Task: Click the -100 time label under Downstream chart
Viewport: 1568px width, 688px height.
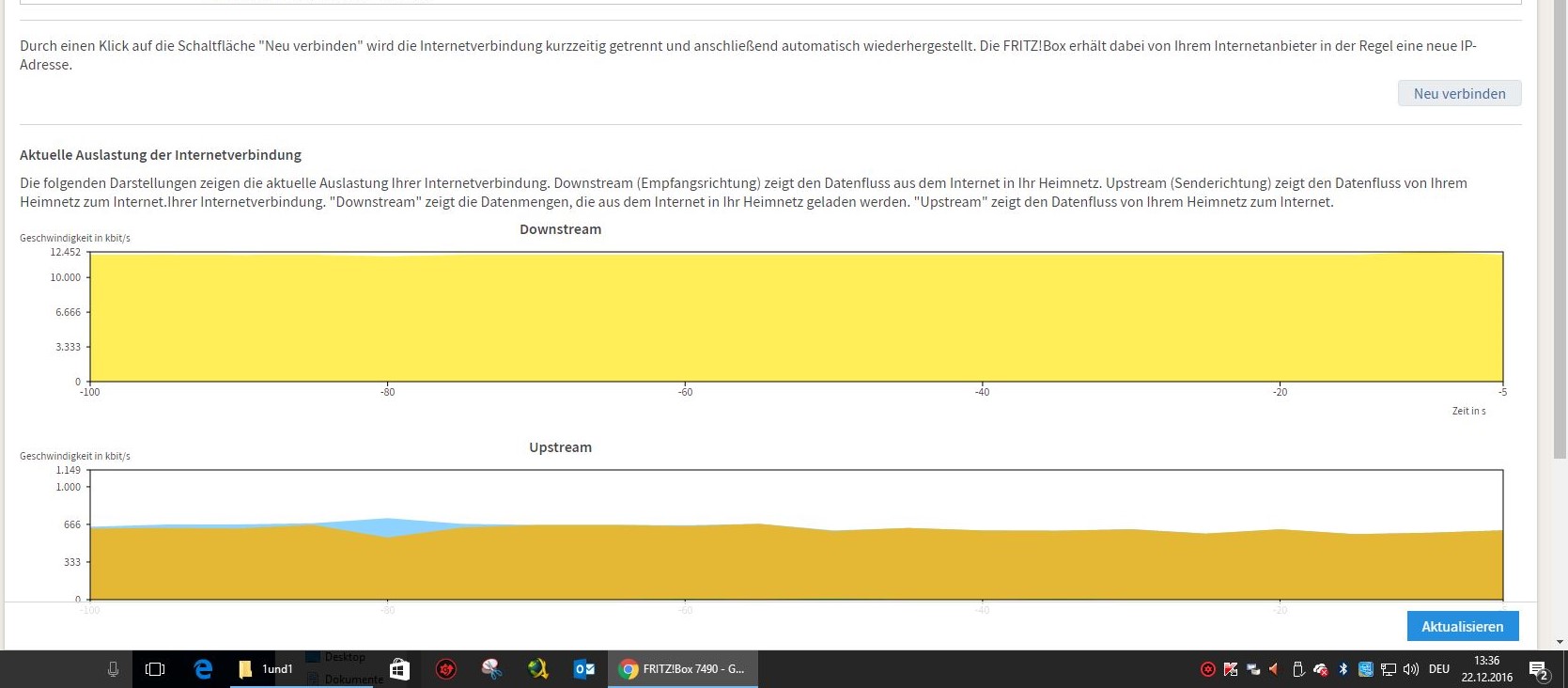Action: point(89,392)
